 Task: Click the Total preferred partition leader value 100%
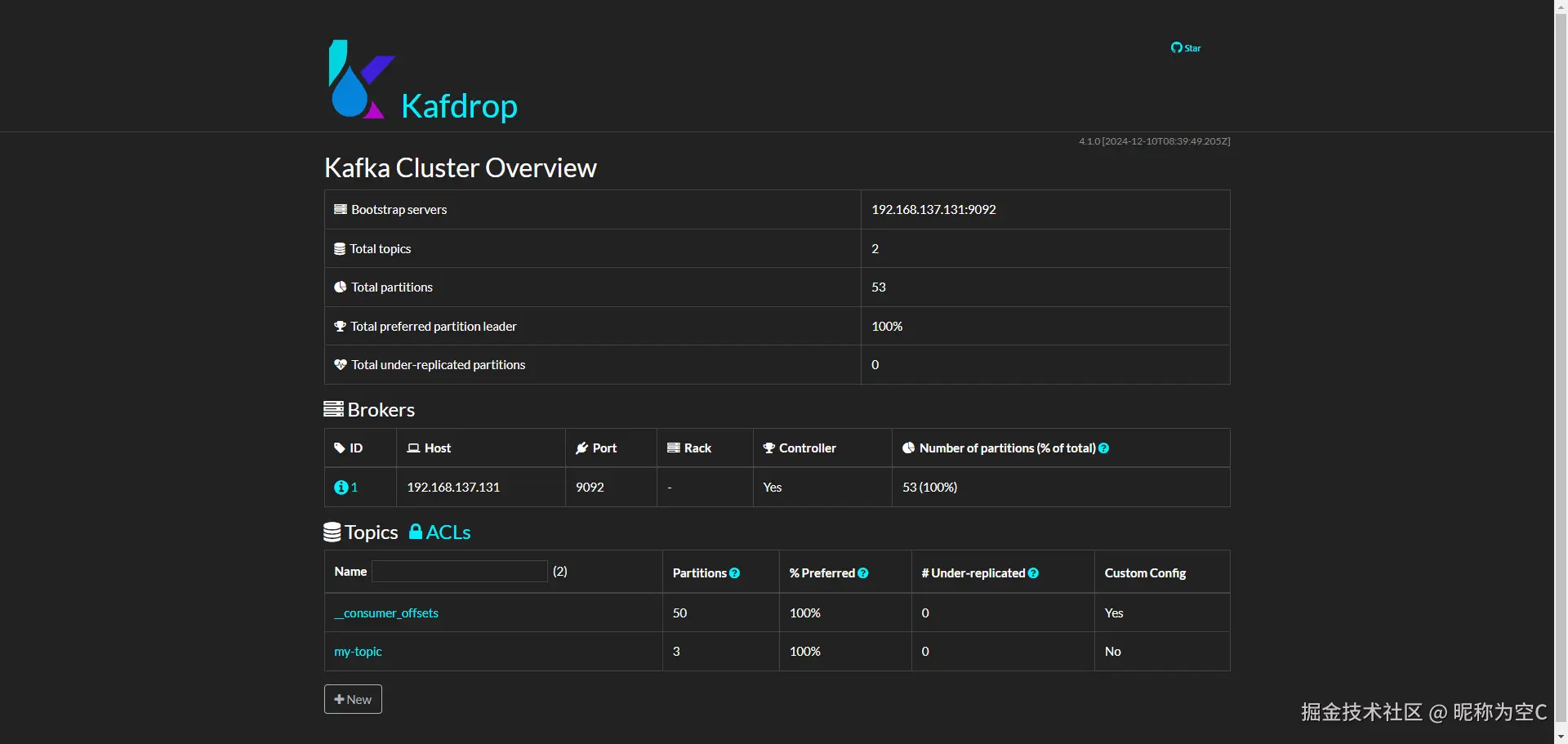(x=887, y=326)
